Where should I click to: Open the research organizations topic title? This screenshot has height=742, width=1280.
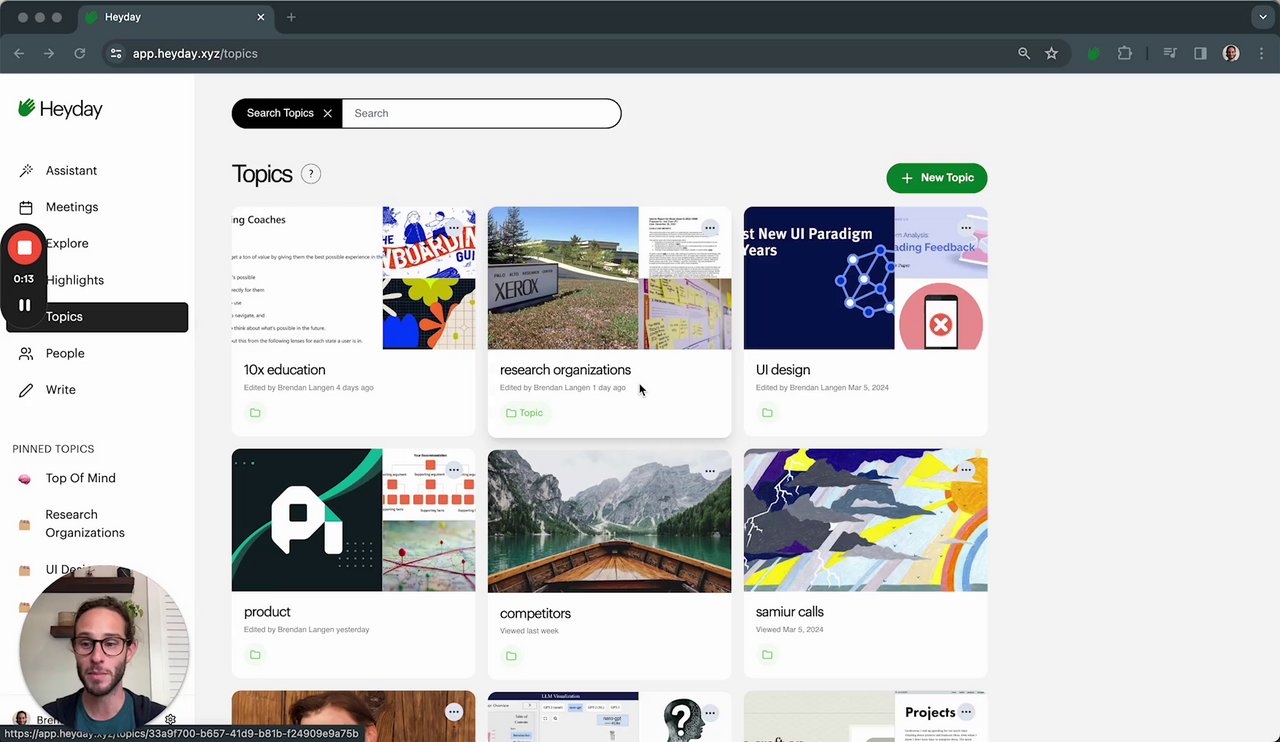[565, 370]
